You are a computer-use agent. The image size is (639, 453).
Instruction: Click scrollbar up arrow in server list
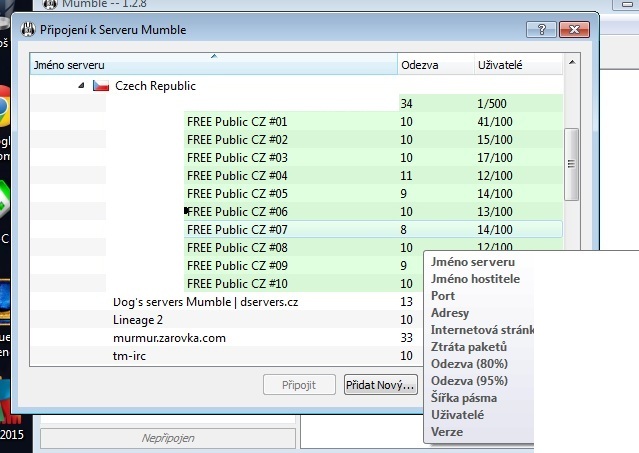(572, 62)
